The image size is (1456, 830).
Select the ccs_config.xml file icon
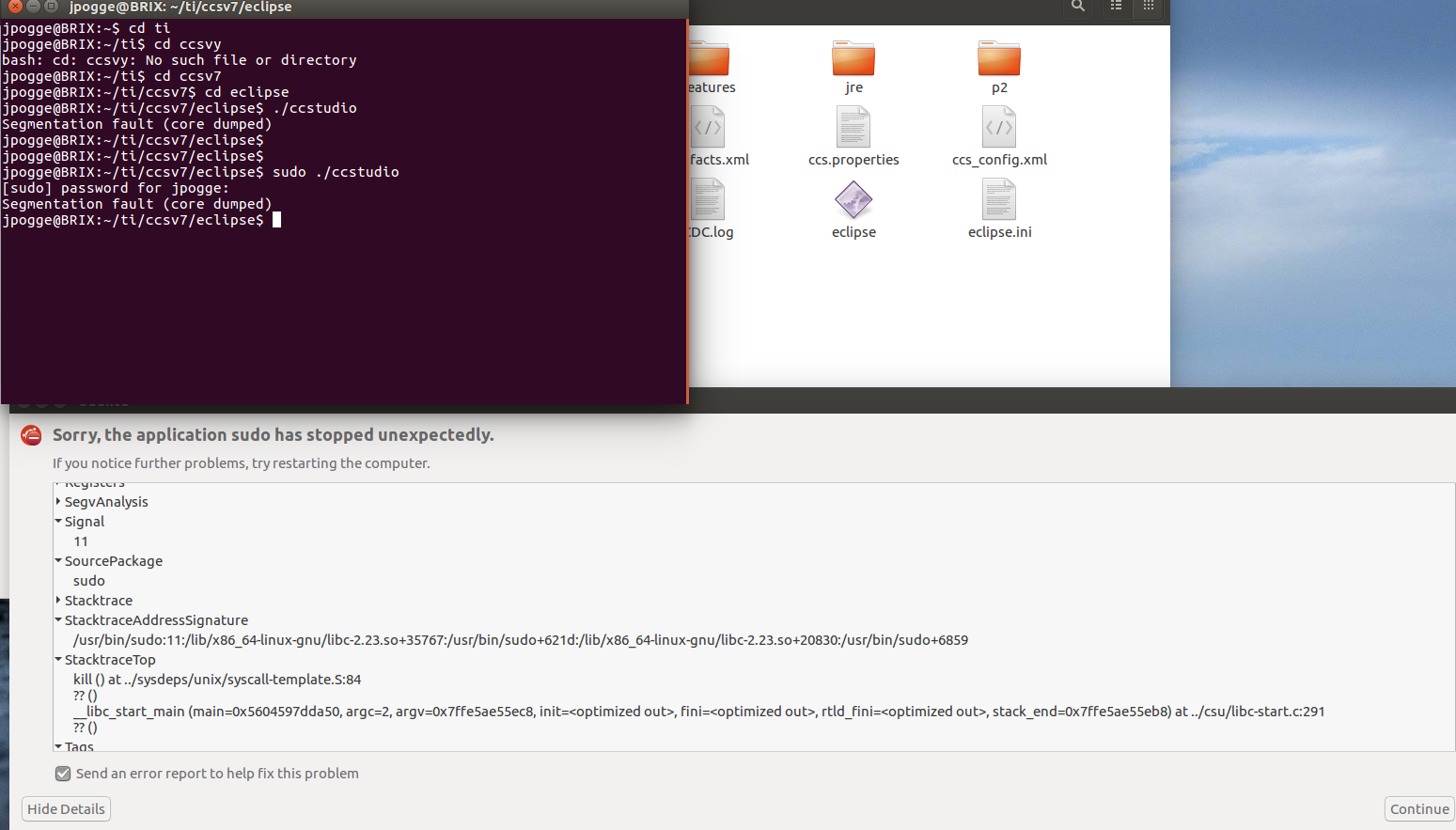pyautogui.click(x=999, y=128)
